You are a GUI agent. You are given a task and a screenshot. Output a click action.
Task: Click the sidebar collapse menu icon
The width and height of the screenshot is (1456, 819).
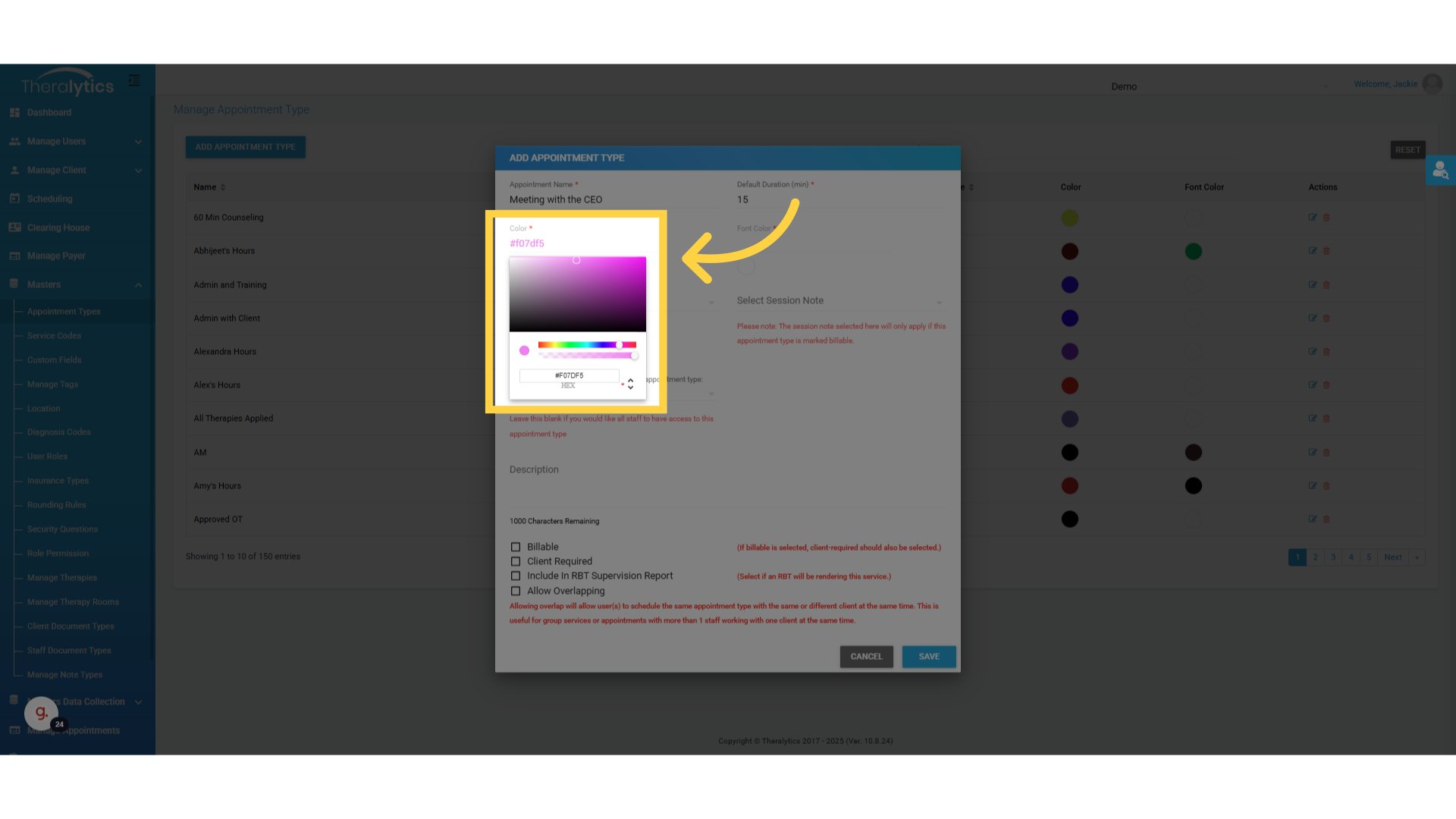pyautogui.click(x=134, y=80)
